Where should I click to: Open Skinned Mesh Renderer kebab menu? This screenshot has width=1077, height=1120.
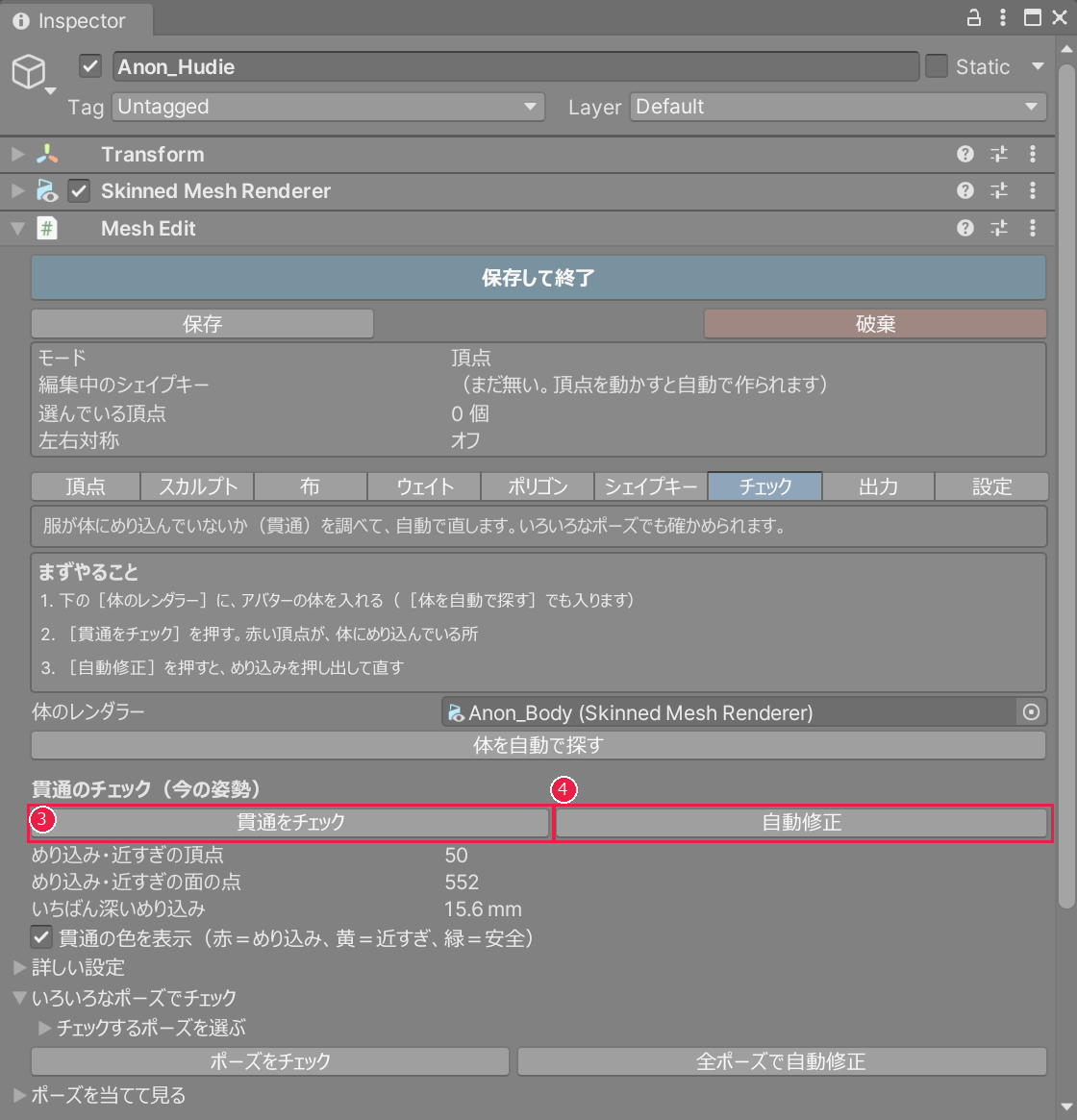(x=1033, y=190)
